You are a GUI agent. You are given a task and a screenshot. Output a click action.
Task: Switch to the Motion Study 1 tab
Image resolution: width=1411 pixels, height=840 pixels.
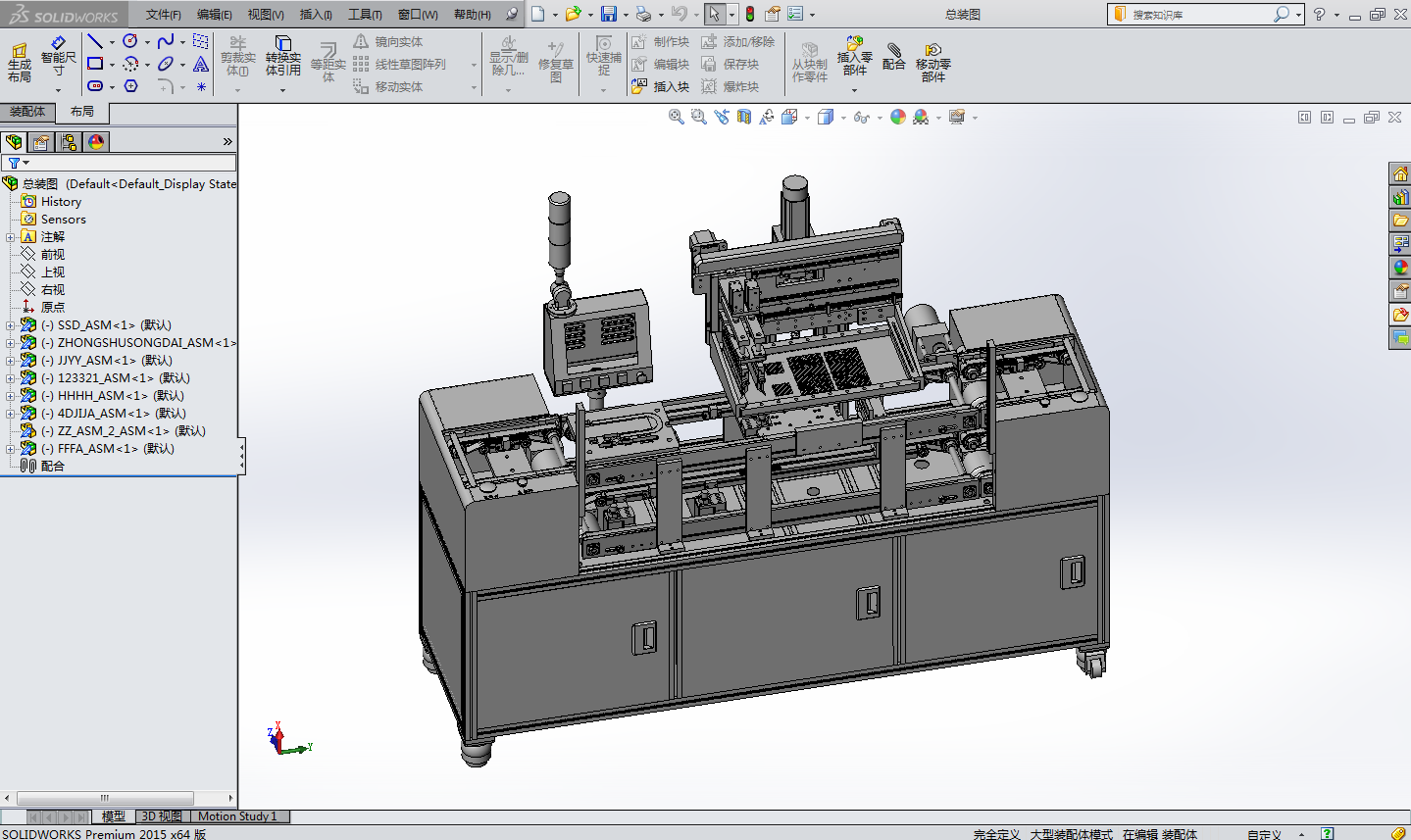point(237,816)
